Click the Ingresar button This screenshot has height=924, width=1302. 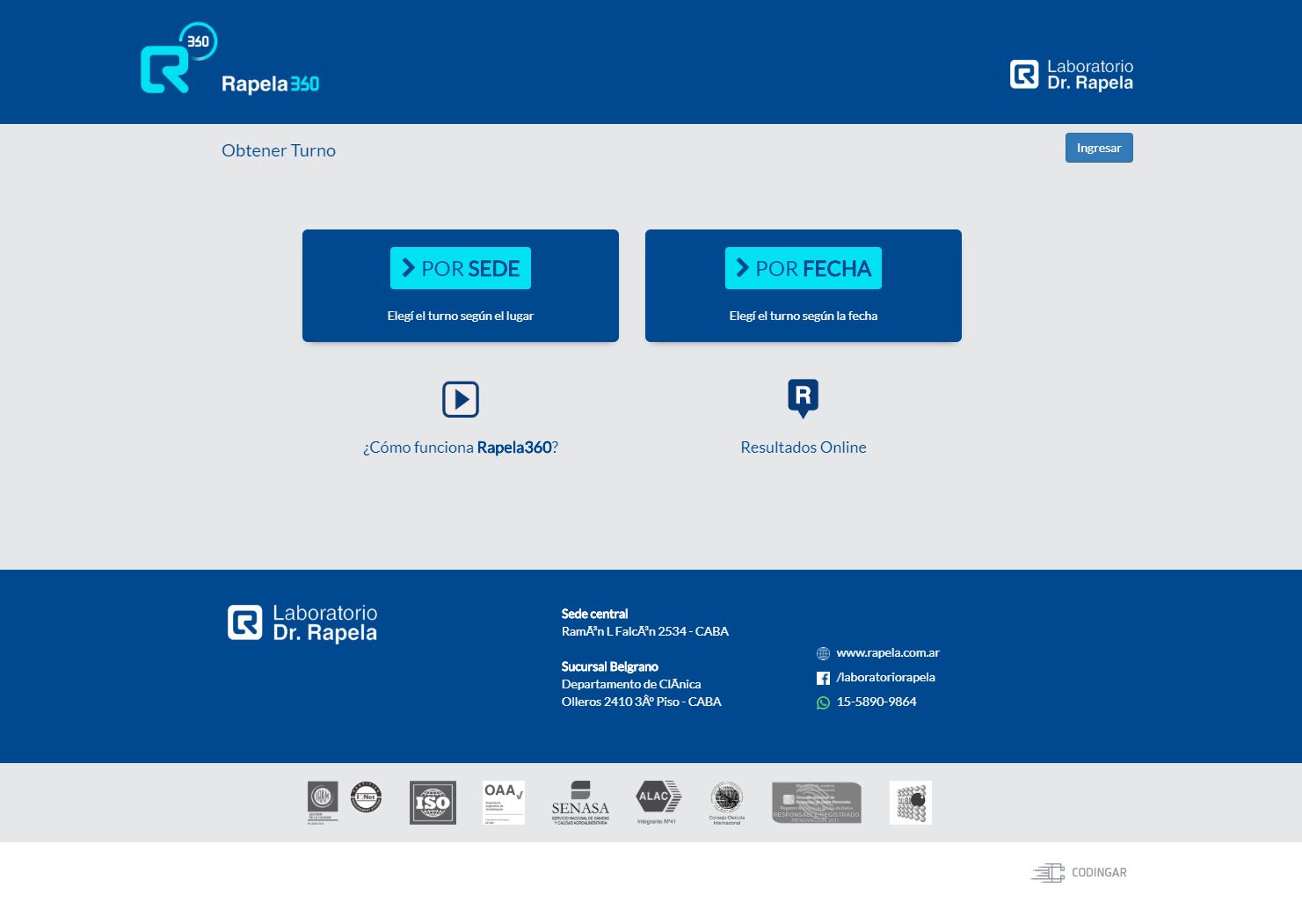(1099, 148)
